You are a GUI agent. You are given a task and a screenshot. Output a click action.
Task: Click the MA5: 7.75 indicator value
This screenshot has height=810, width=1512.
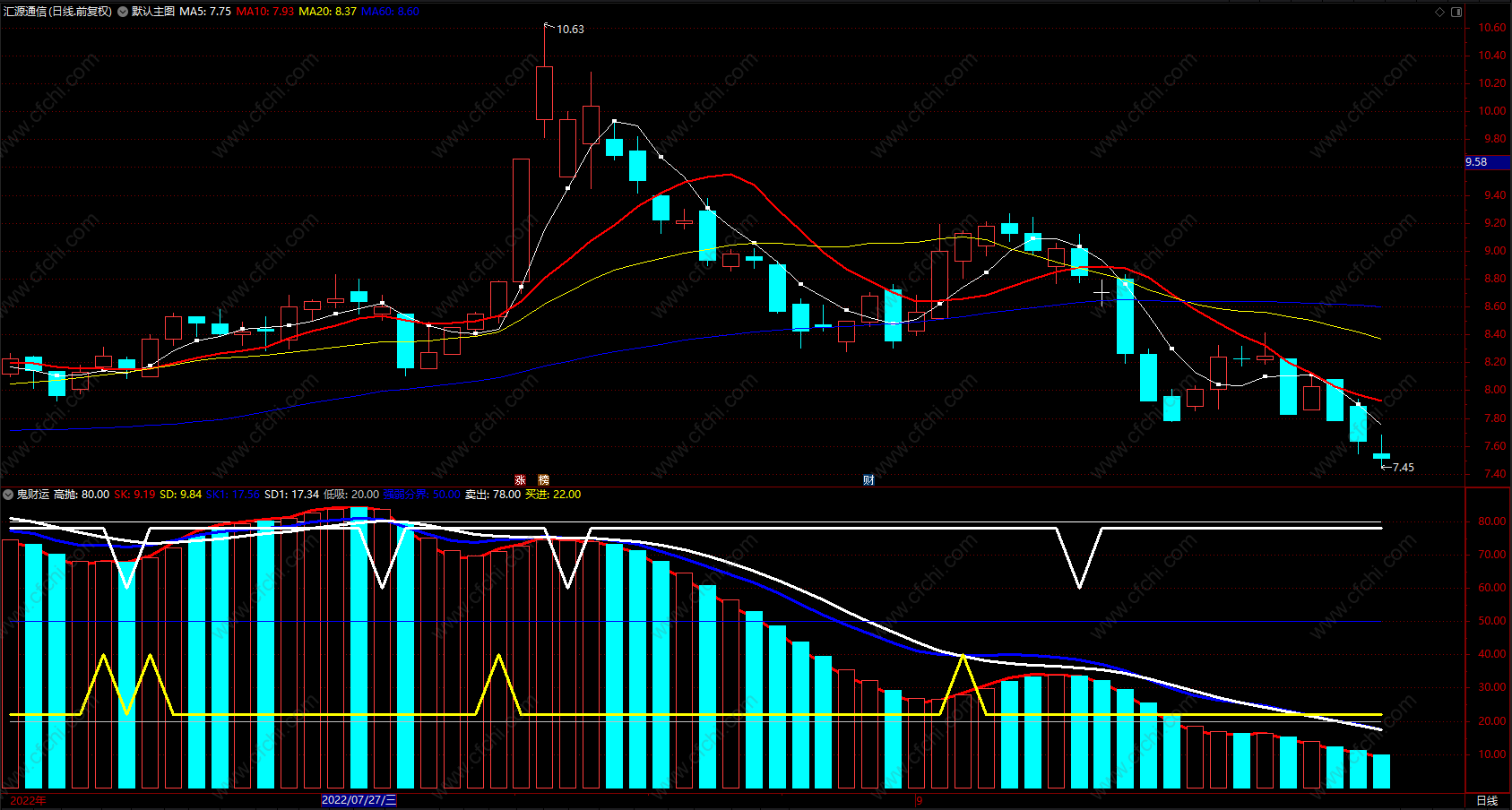tap(205, 12)
